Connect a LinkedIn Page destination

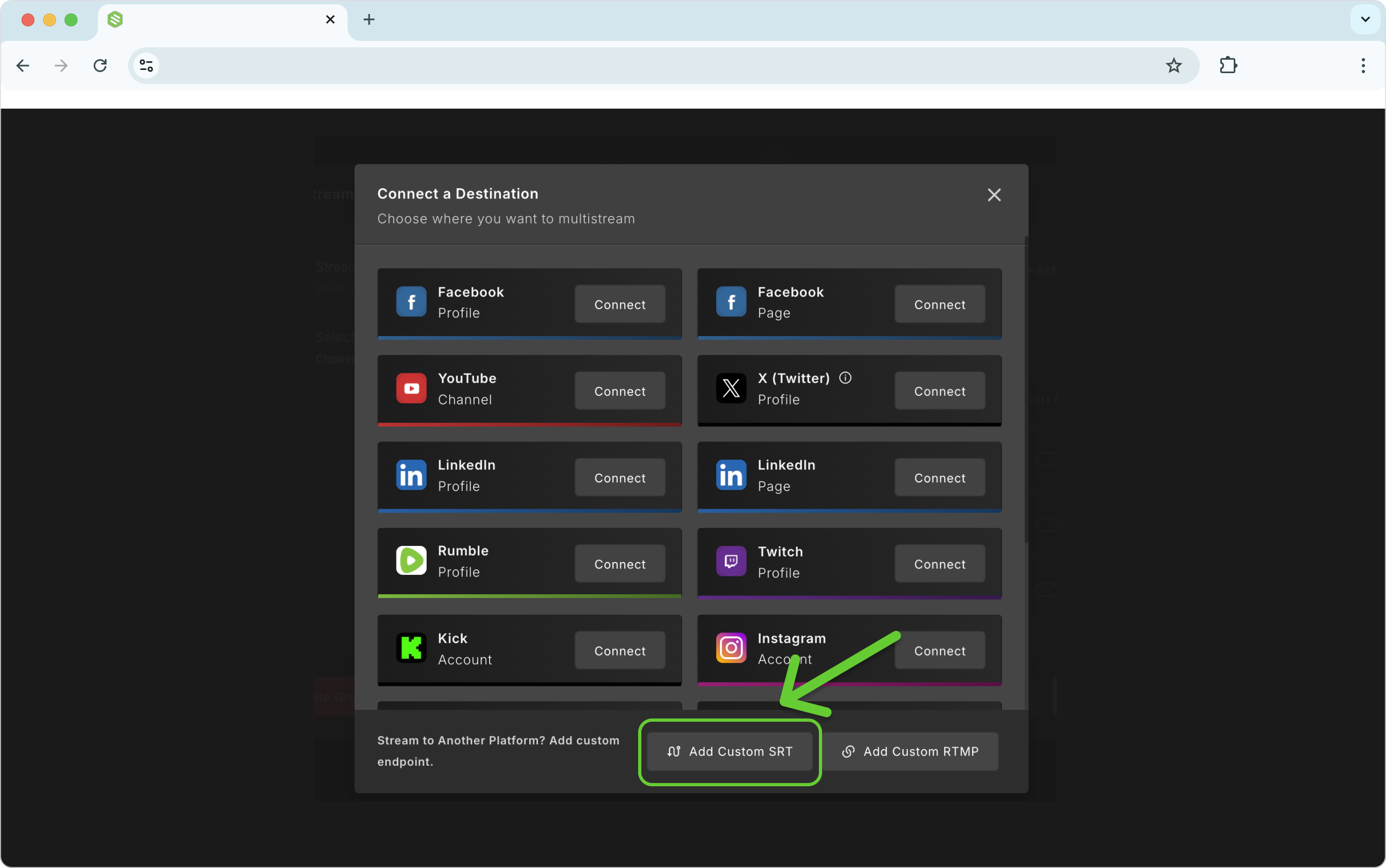(x=940, y=478)
